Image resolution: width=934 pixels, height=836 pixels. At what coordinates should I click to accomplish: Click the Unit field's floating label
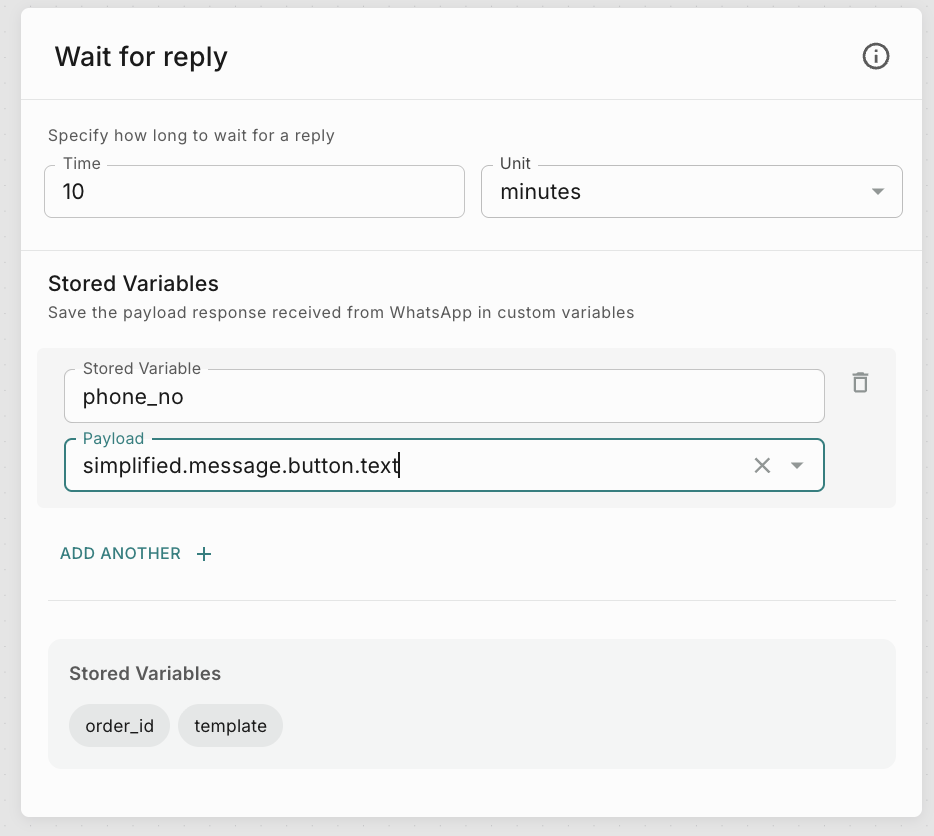click(x=515, y=164)
